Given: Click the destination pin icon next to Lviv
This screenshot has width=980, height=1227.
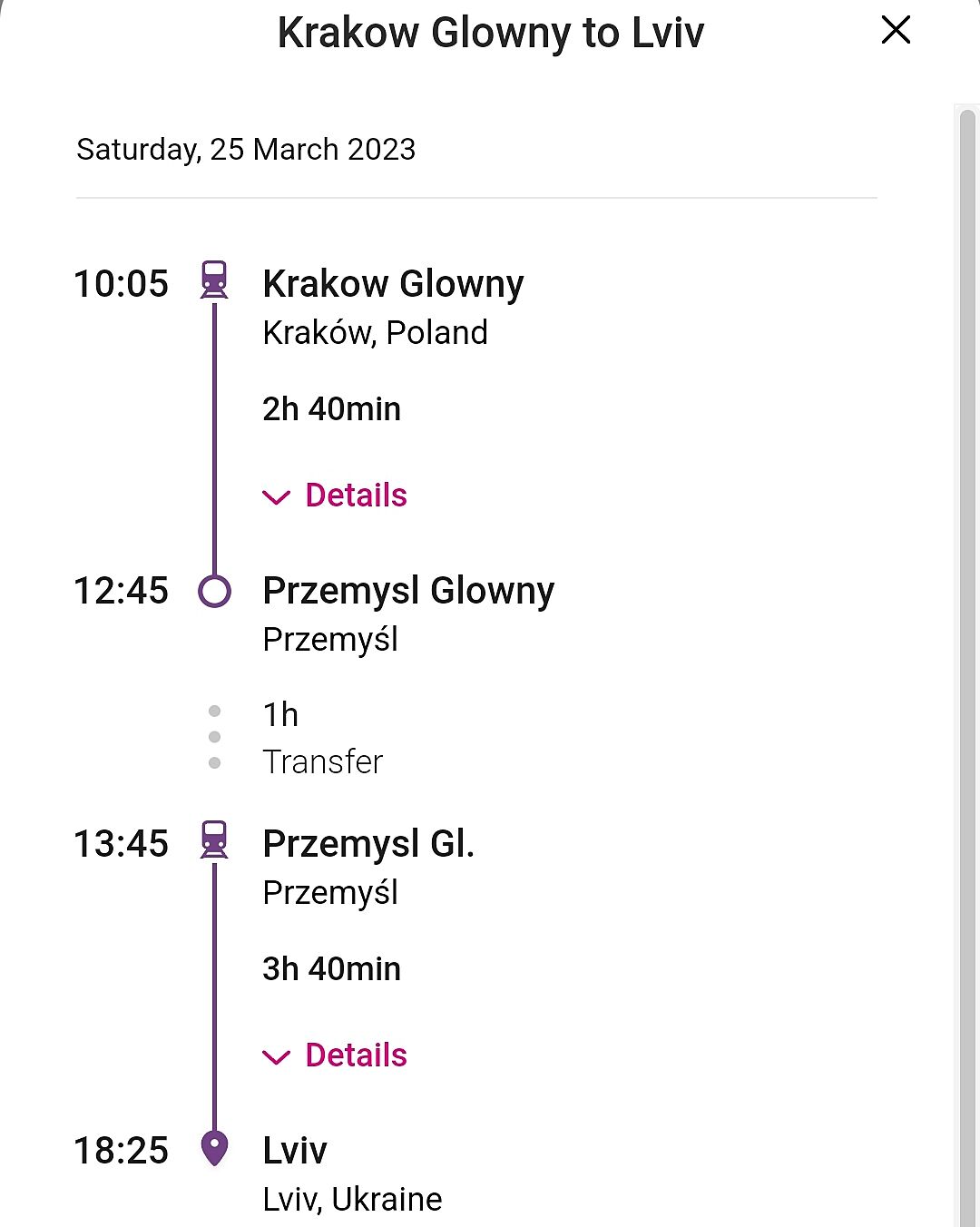Looking at the screenshot, I should coord(214,1148).
